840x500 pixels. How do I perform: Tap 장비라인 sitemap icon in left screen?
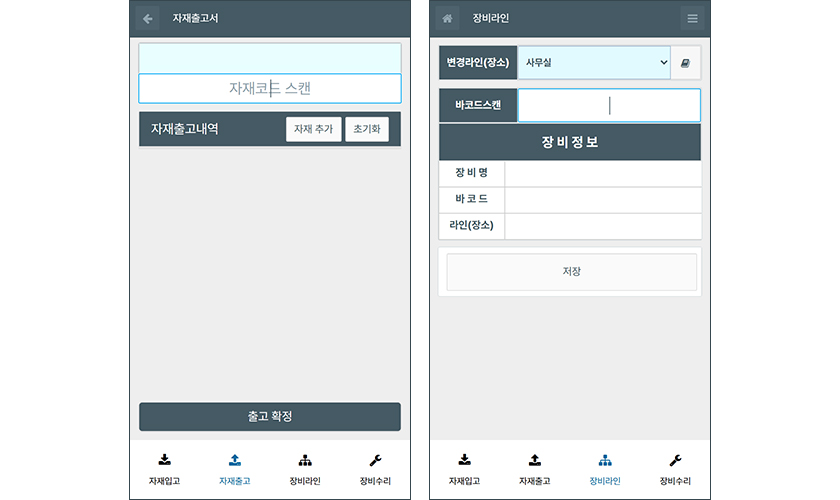coord(305,461)
